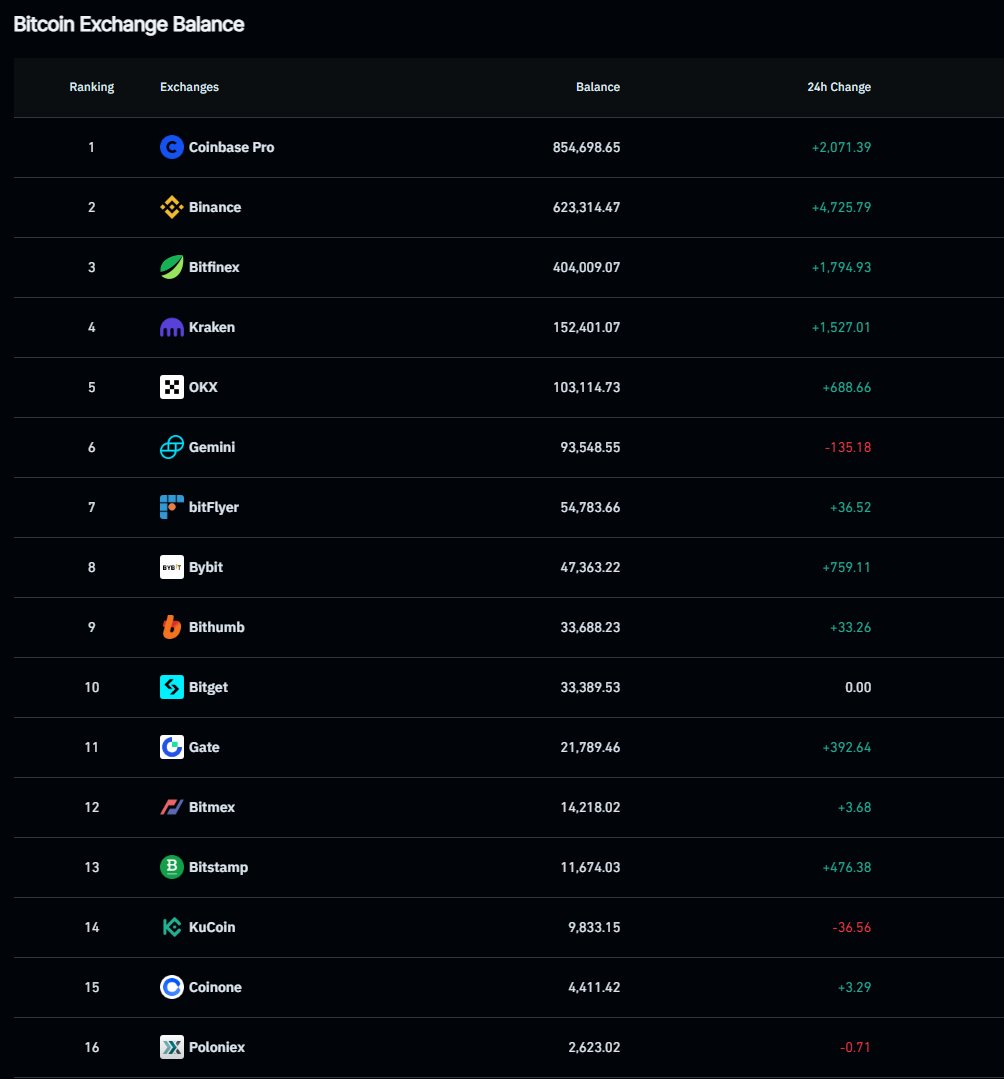Click the Exchanges column header
1004x1079 pixels.
(x=189, y=87)
